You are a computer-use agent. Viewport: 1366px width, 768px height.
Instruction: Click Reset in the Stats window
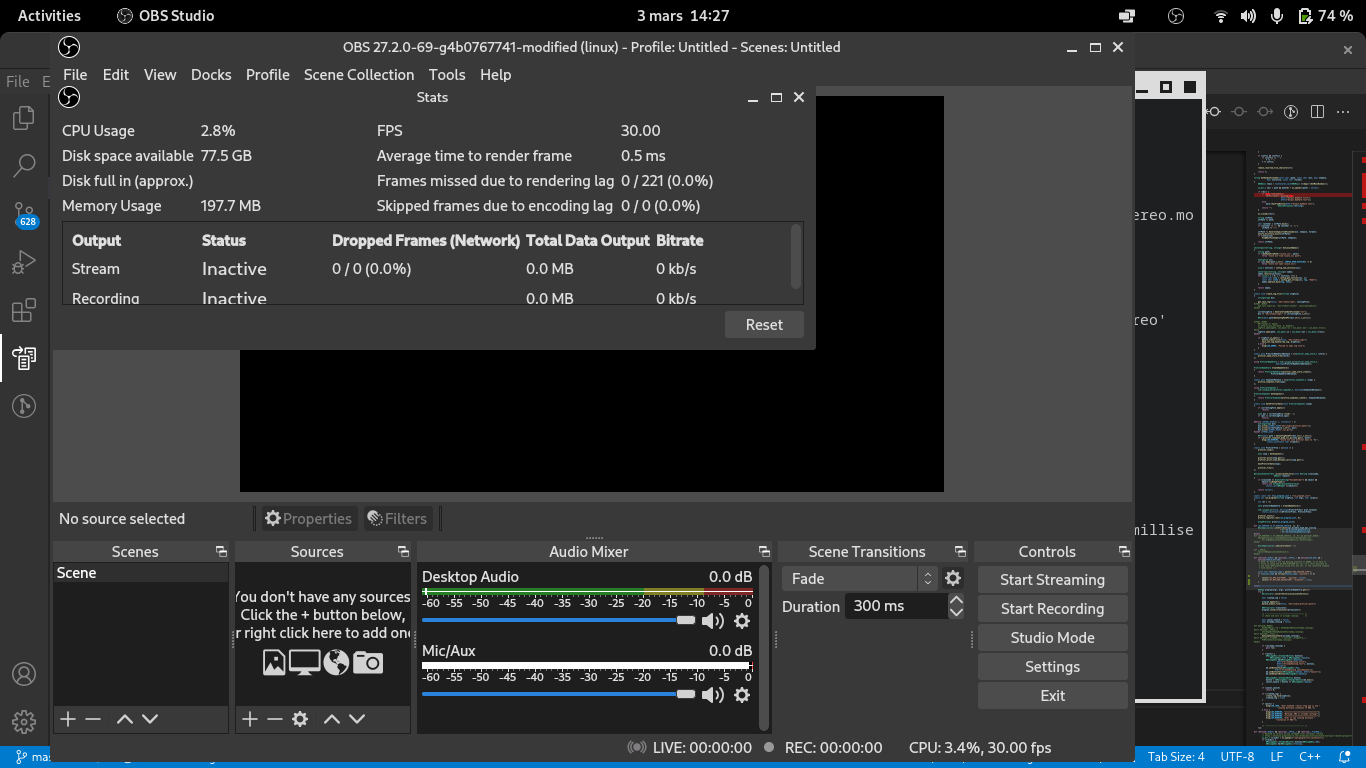click(x=764, y=324)
